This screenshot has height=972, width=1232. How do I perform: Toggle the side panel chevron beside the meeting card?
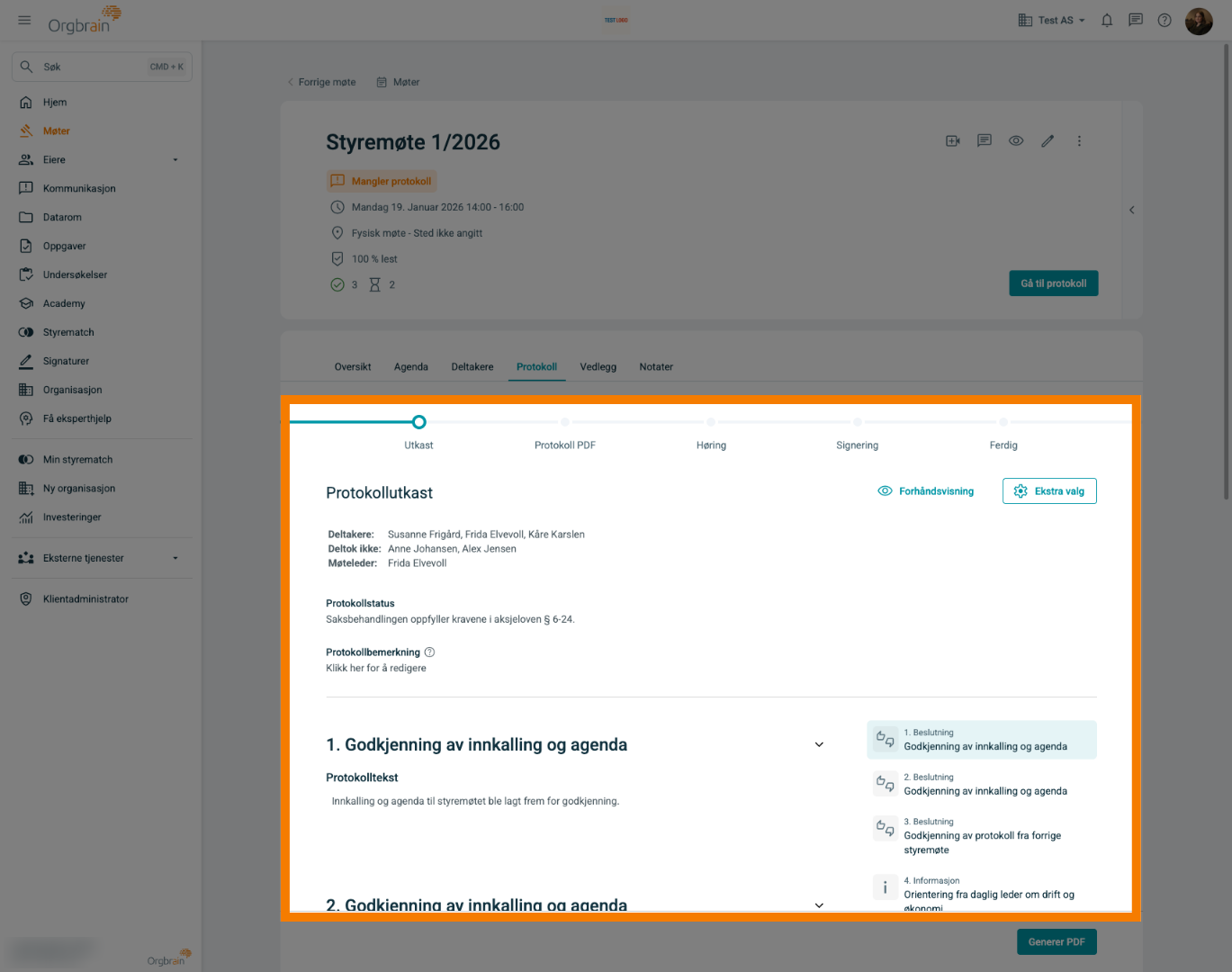point(1132,210)
